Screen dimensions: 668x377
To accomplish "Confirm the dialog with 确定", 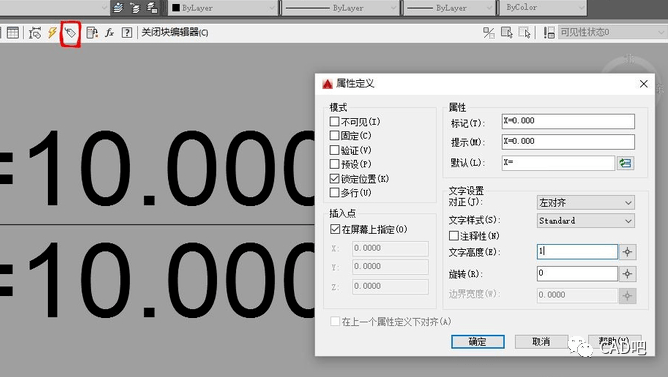I will (x=478, y=342).
